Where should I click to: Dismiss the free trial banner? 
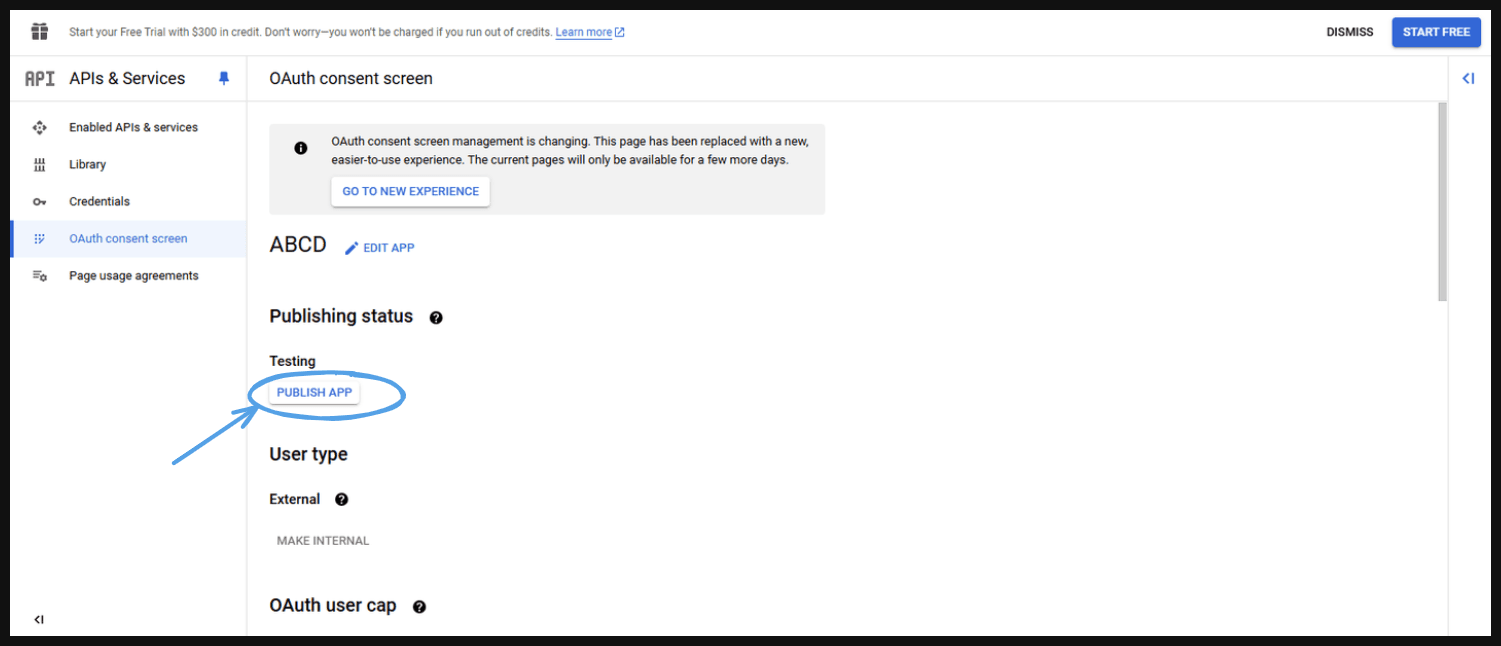[1350, 32]
